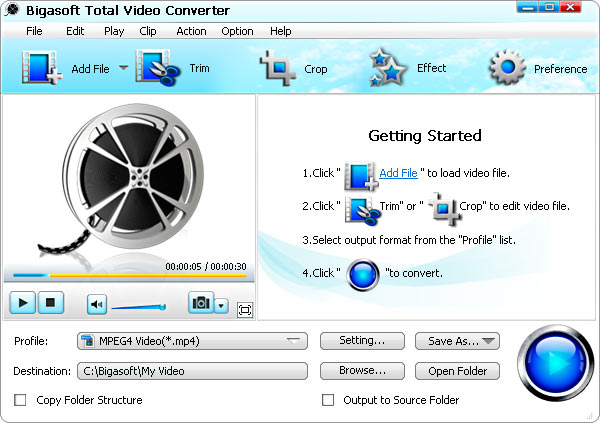Click the Add File filmstrip icon in toolbar
This screenshot has height=423, width=600.
[x=41, y=68]
